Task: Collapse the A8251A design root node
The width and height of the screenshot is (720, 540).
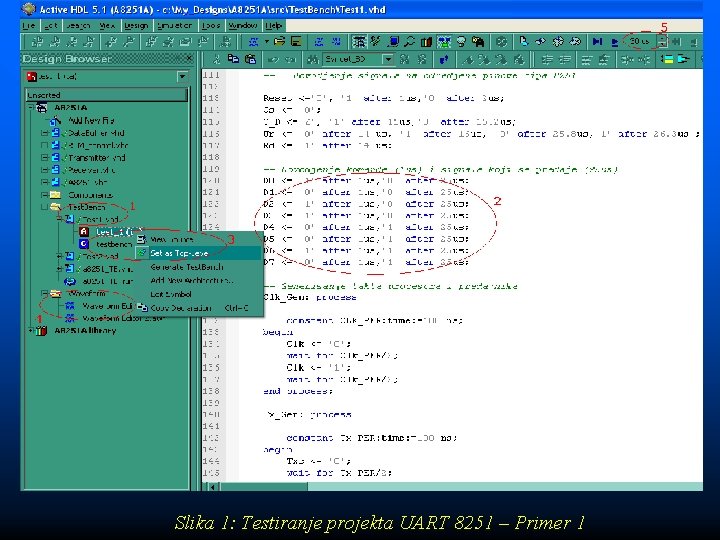Action: 31,108
